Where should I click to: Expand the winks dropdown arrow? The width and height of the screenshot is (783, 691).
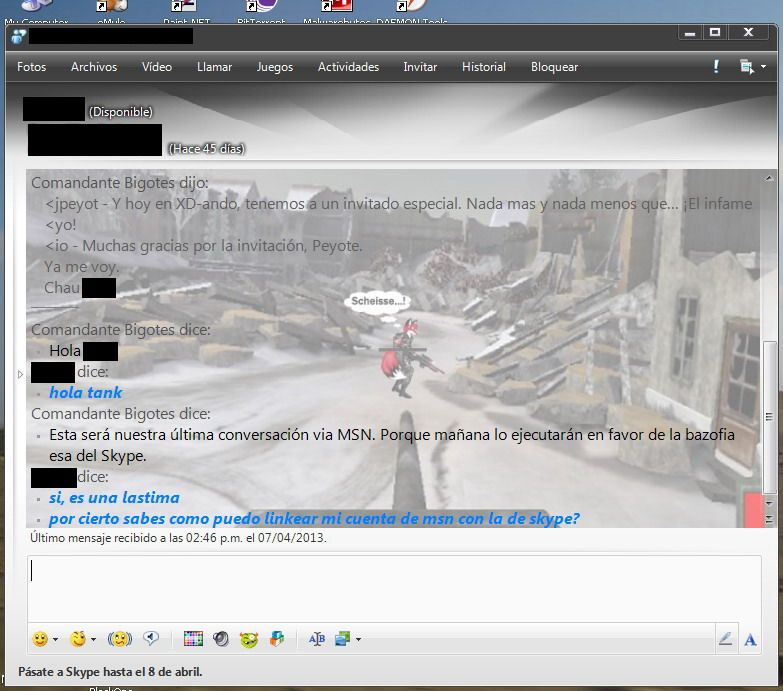(93, 640)
